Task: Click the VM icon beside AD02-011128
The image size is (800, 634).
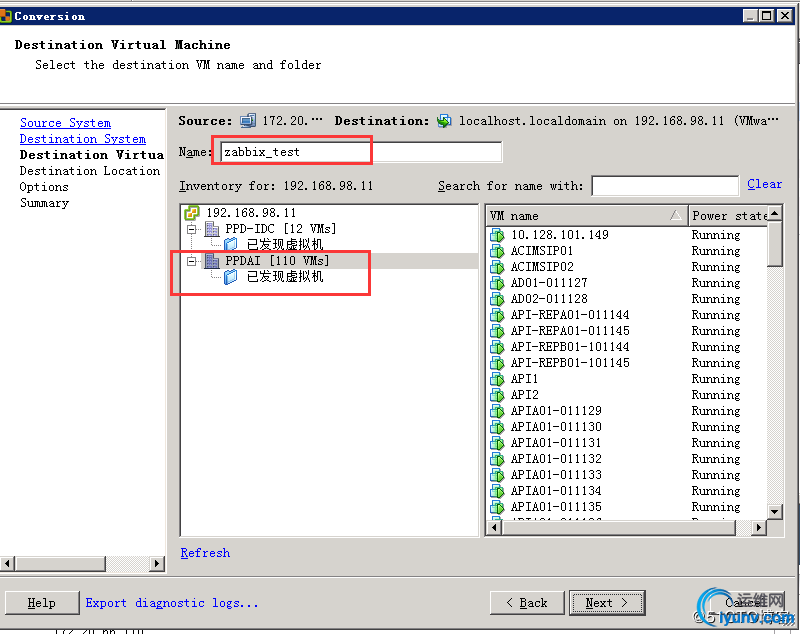Action: click(x=497, y=299)
